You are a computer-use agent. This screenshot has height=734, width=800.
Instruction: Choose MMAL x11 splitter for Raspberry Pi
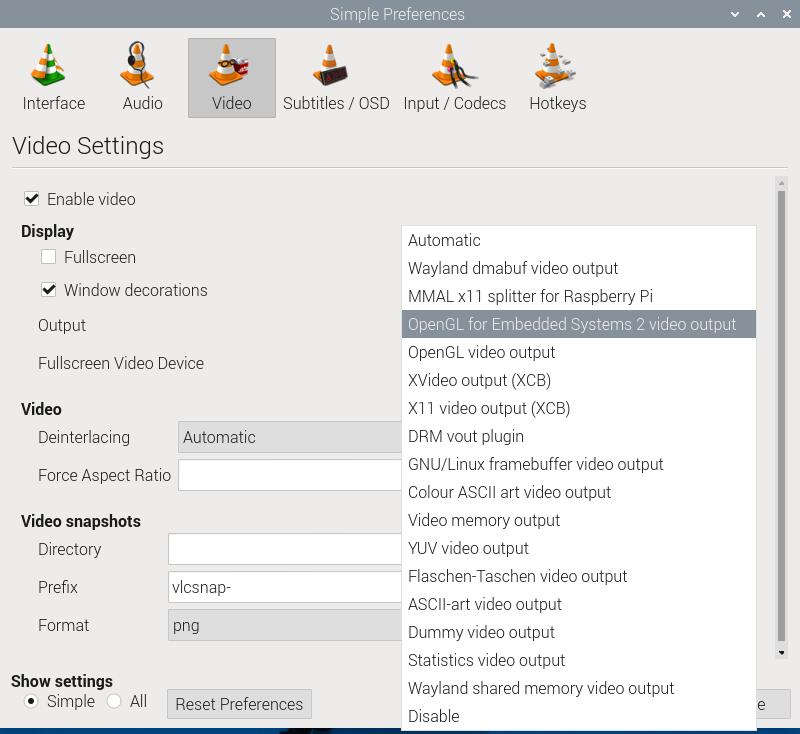[x=579, y=296]
